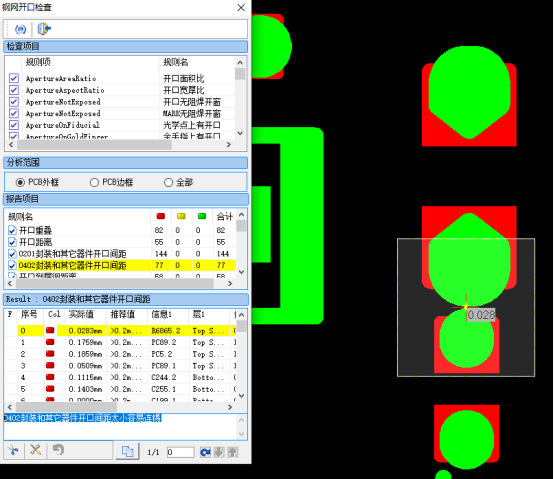Uncheck the ApertureAreaRatio rule checkbox

click(x=14, y=78)
